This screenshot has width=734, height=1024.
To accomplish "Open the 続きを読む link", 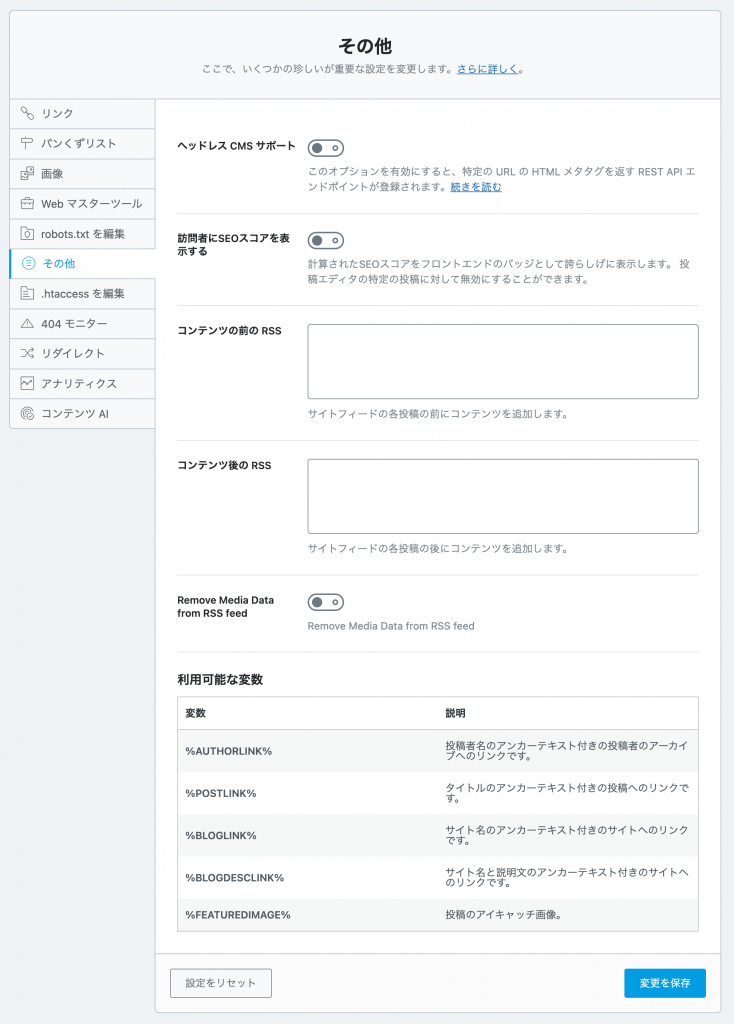I will (x=476, y=187).
